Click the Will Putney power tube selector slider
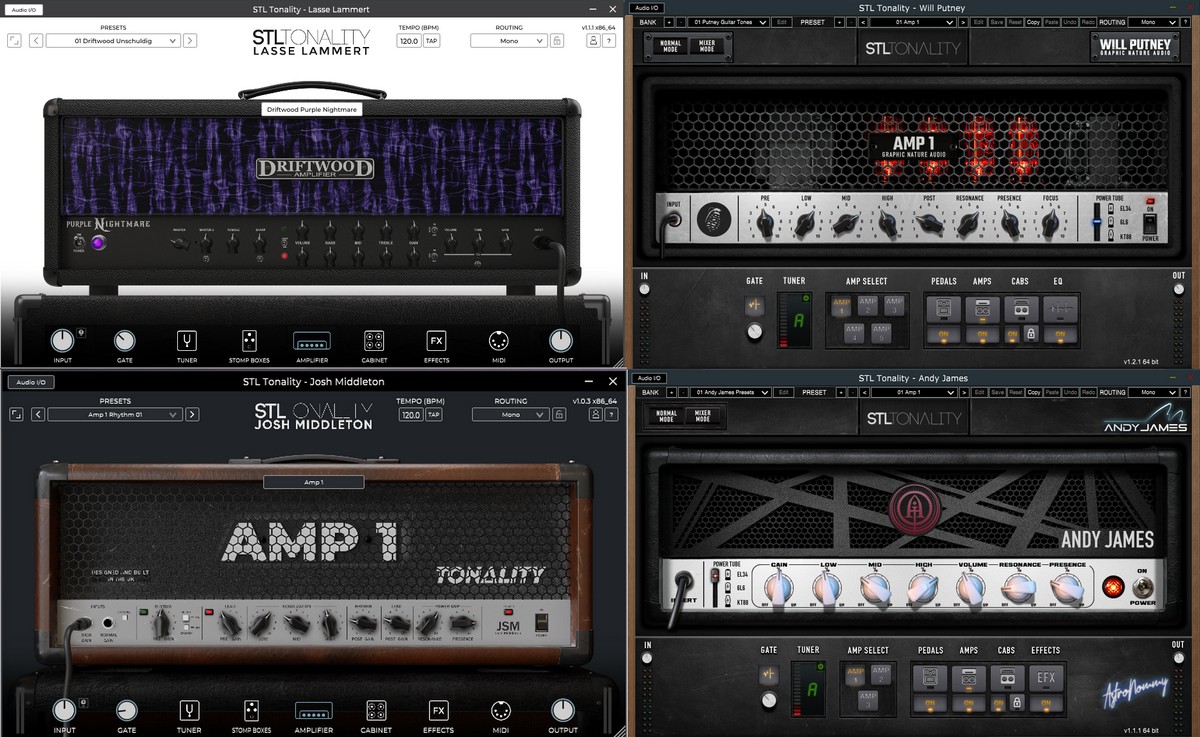 click(x=1096, y=222)
